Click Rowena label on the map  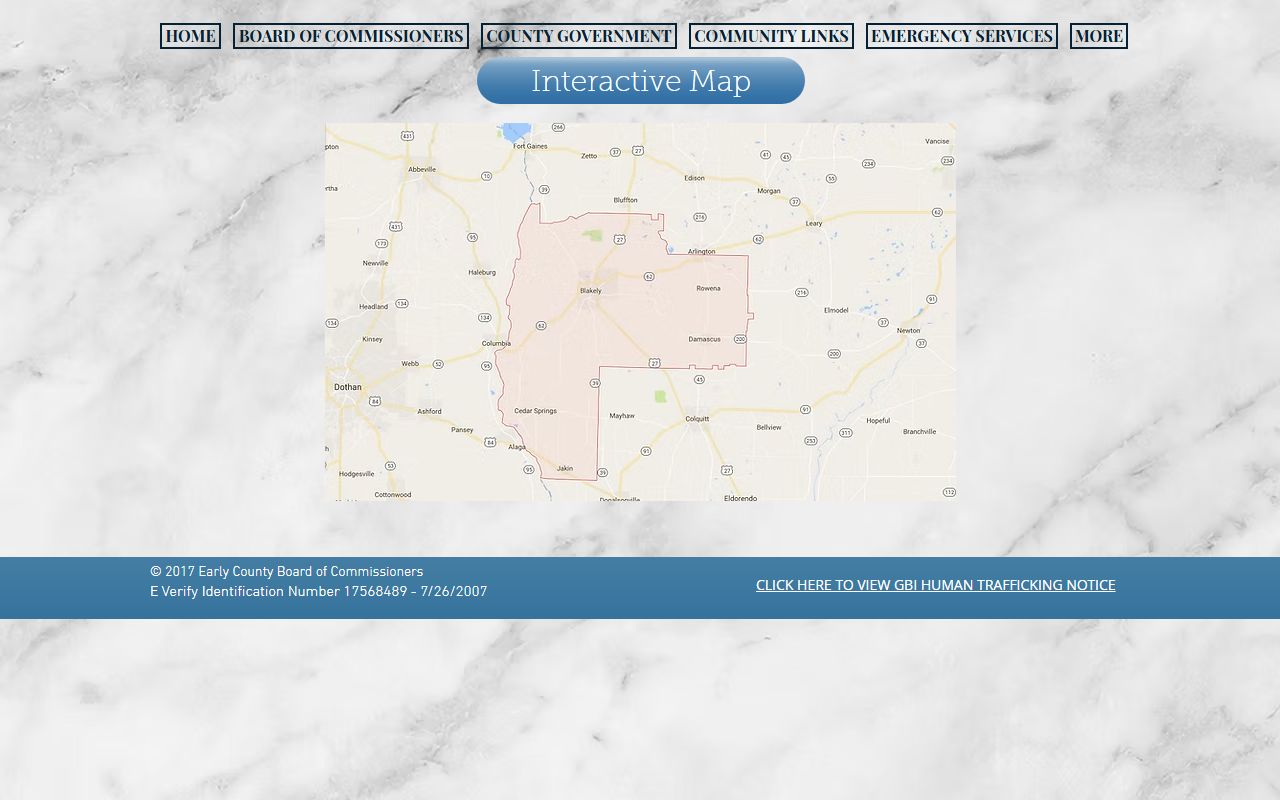pos(708,289)
